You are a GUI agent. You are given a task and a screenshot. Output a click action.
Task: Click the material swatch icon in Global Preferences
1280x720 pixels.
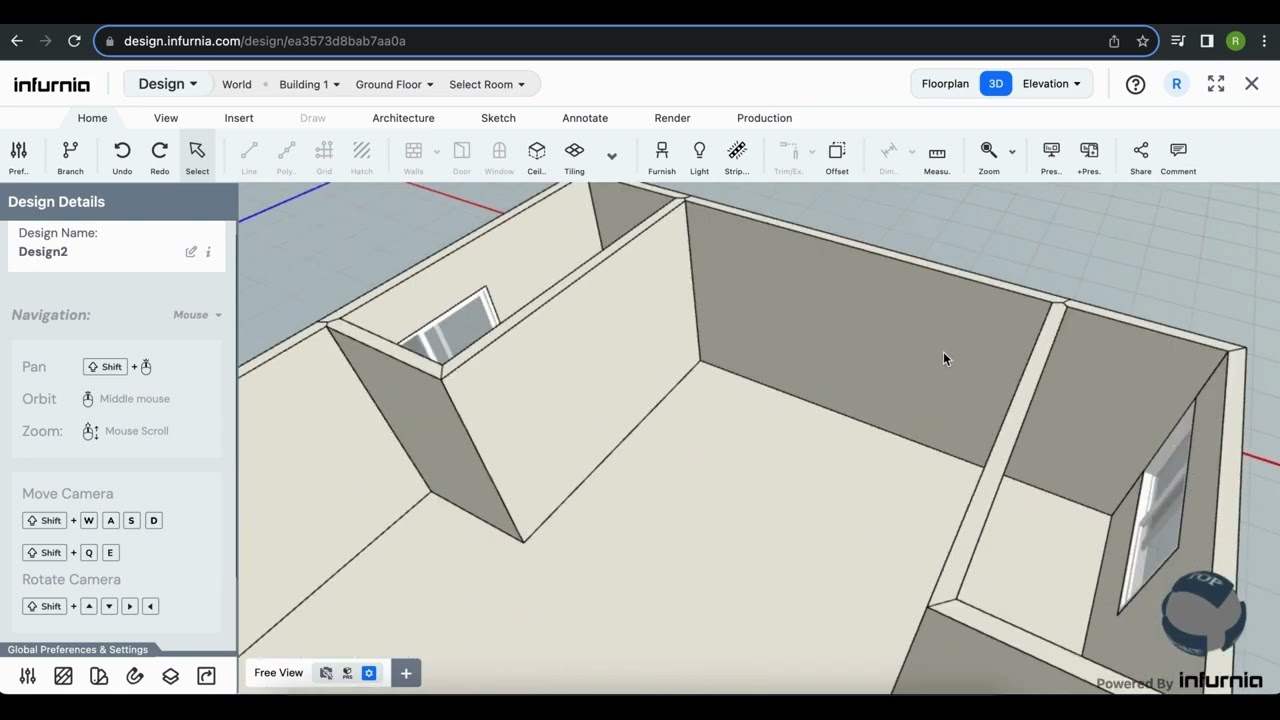(x=99, y=676)
